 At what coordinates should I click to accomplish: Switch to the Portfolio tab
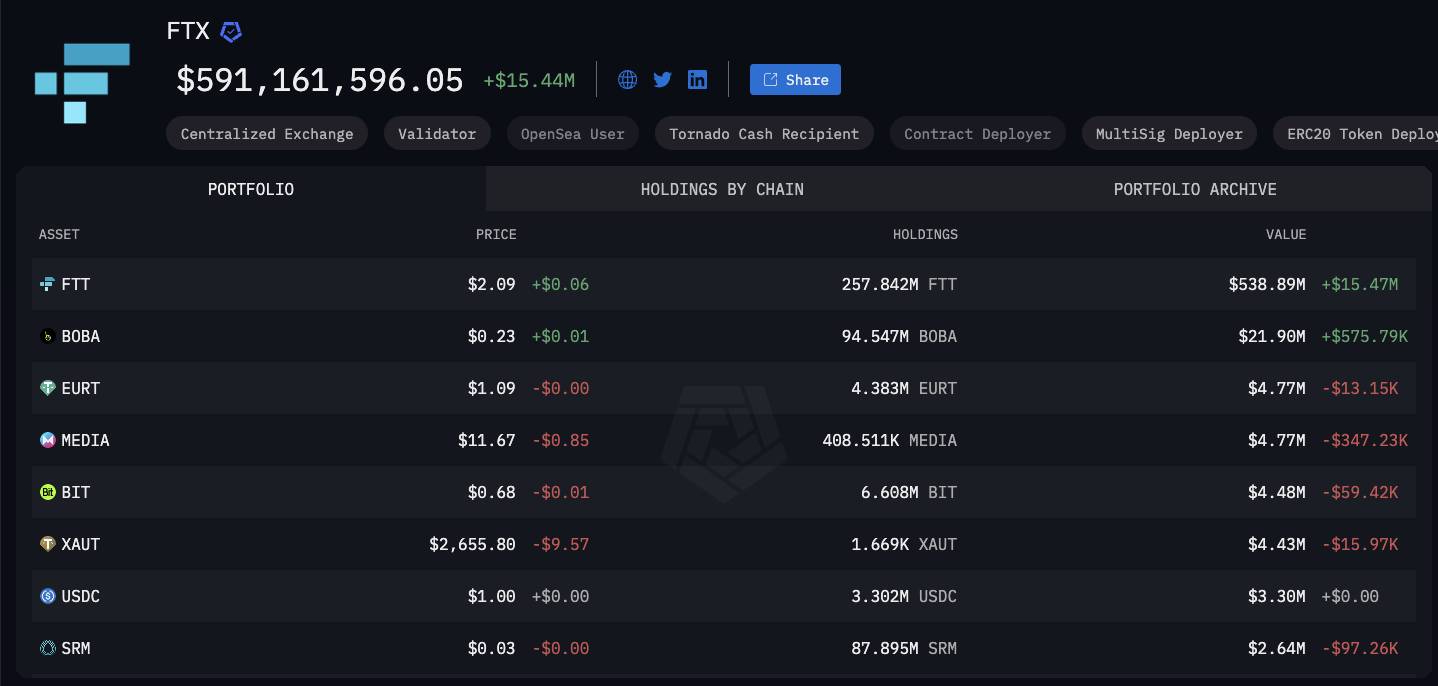(251, 189)
